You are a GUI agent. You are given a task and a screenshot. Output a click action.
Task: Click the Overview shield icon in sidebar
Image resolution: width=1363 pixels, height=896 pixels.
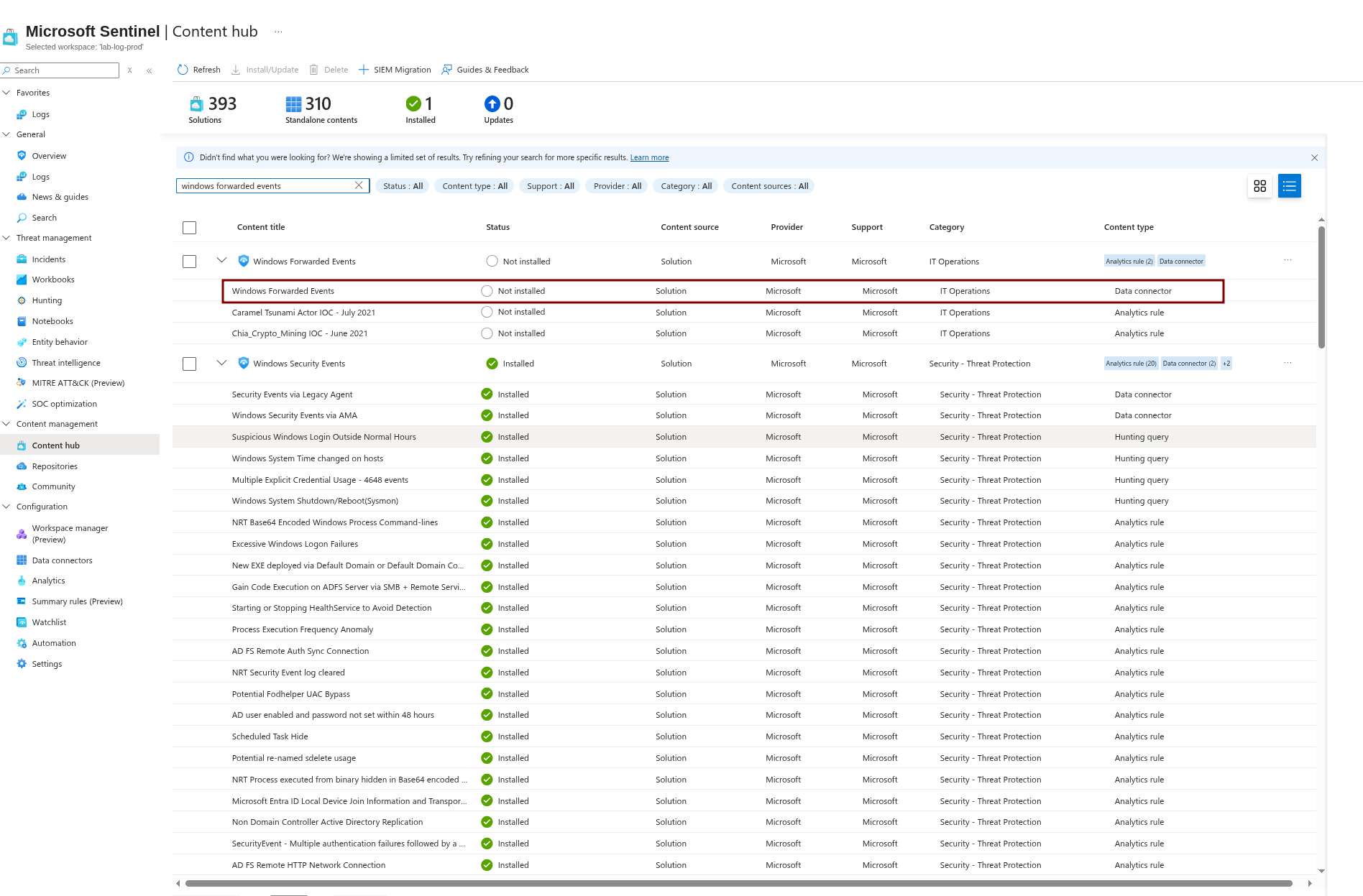[x=22, y=156]
